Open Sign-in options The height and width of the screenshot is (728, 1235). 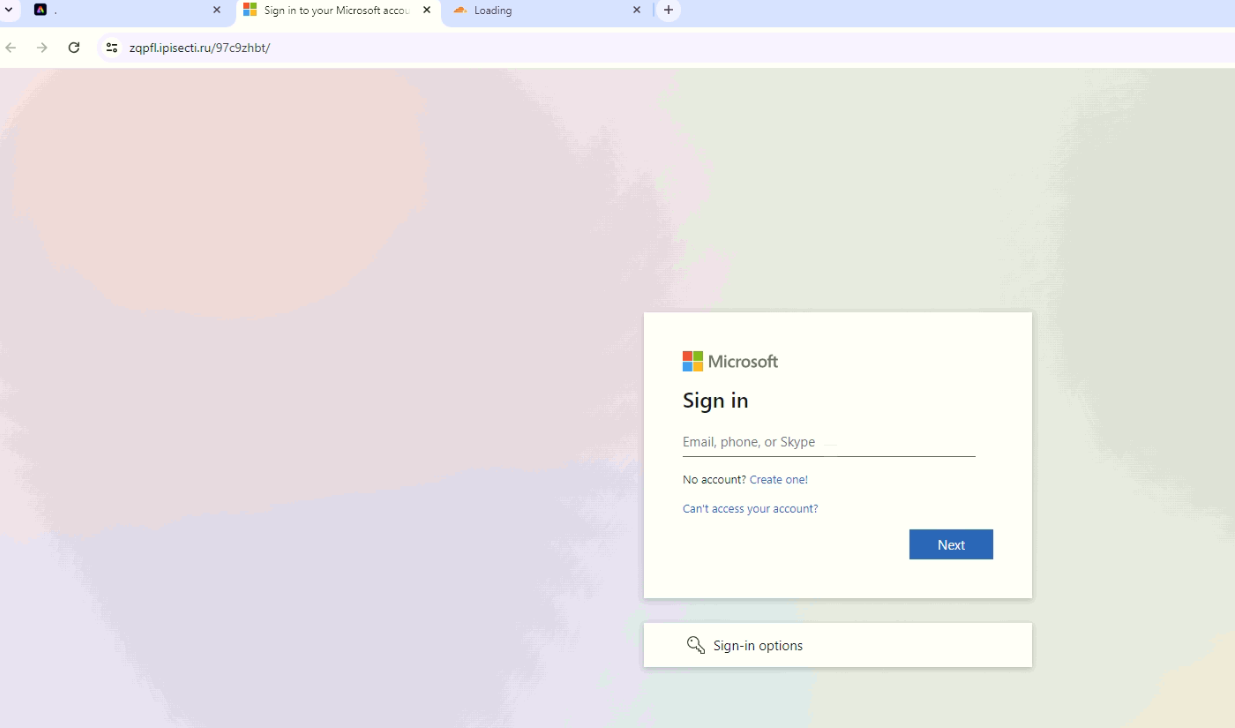(837, 645)
